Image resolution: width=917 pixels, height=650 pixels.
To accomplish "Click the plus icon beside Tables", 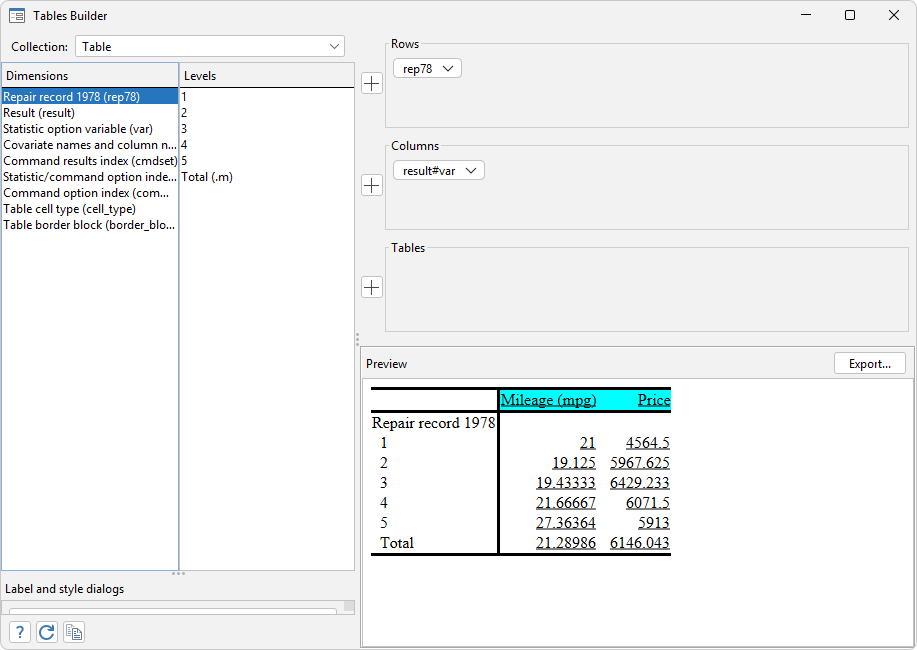I will 371,287.
